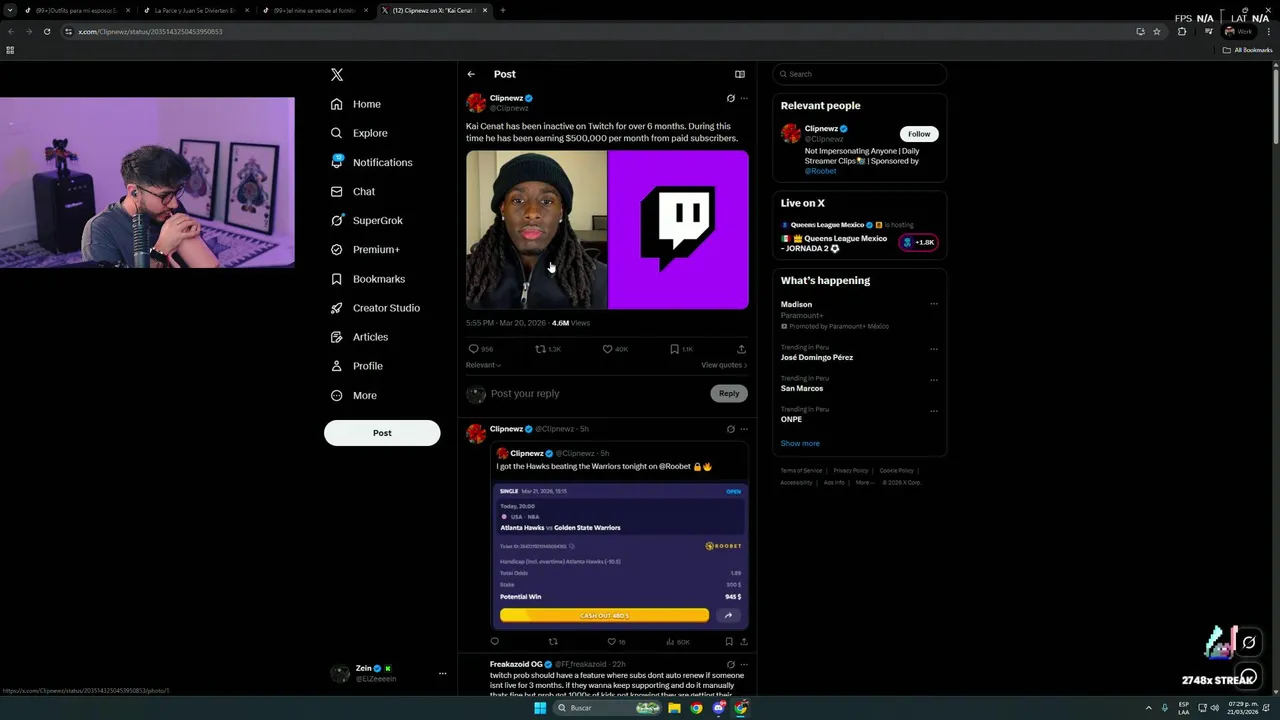The image size is (1280, 720).
Task: Bookmark this page with star icon
Action: 1157,31
